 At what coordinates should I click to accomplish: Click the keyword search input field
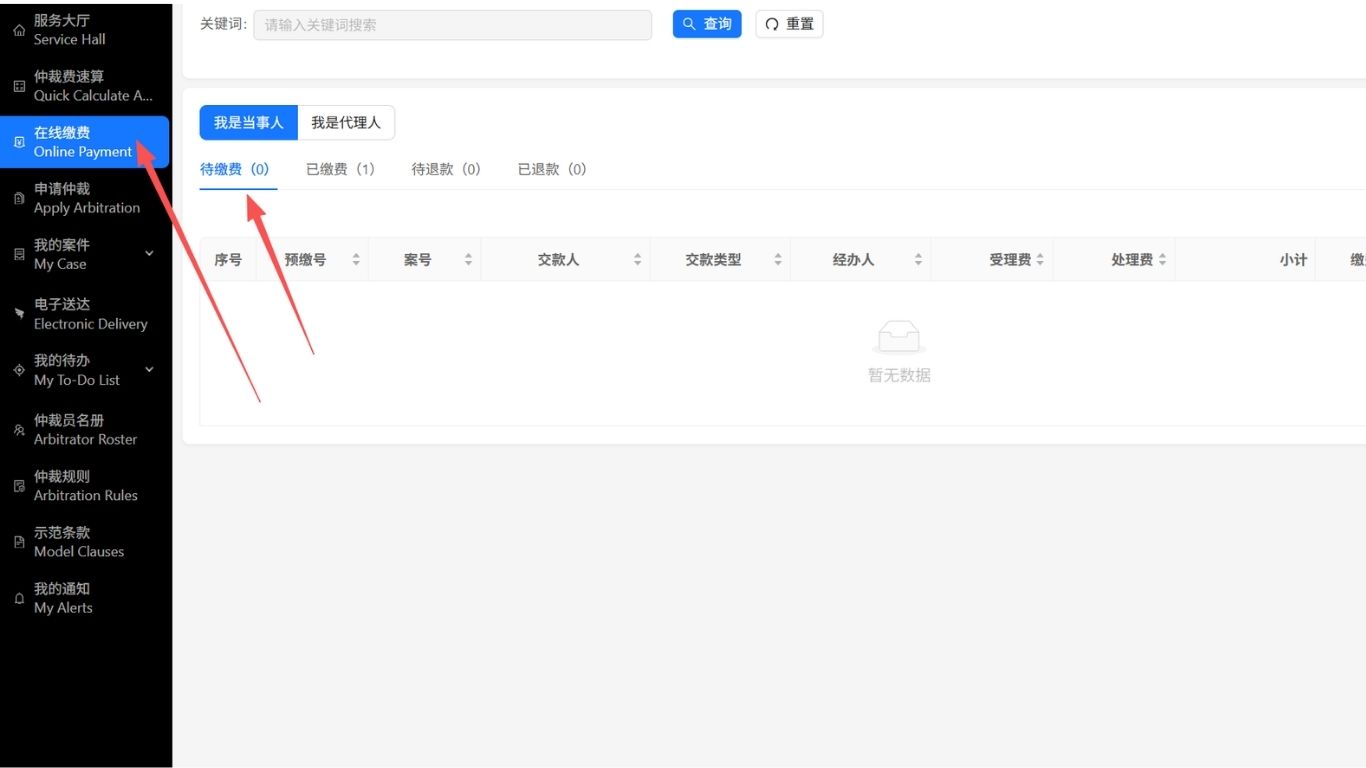tap(452, 25)
